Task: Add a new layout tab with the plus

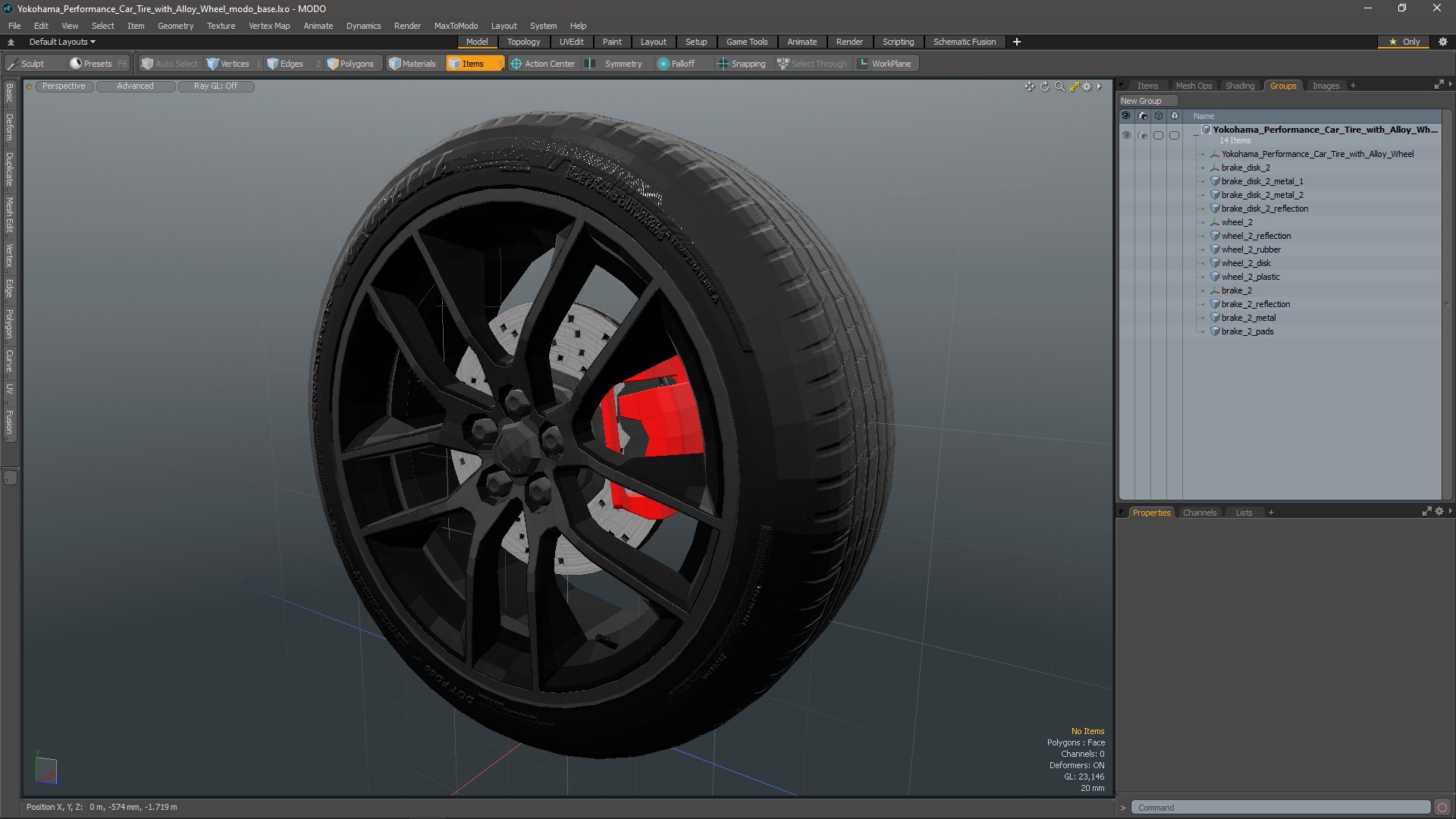Action: [1017, 42]
